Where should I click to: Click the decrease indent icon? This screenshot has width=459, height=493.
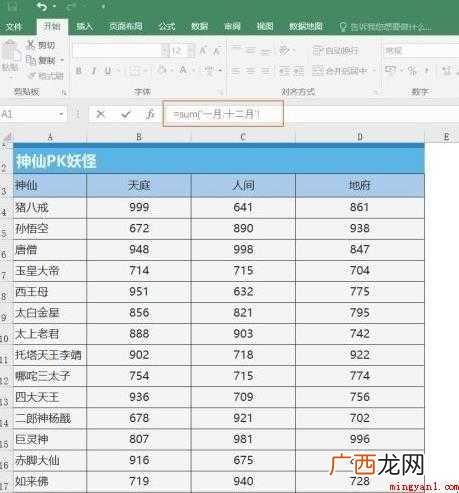point(284,71)
